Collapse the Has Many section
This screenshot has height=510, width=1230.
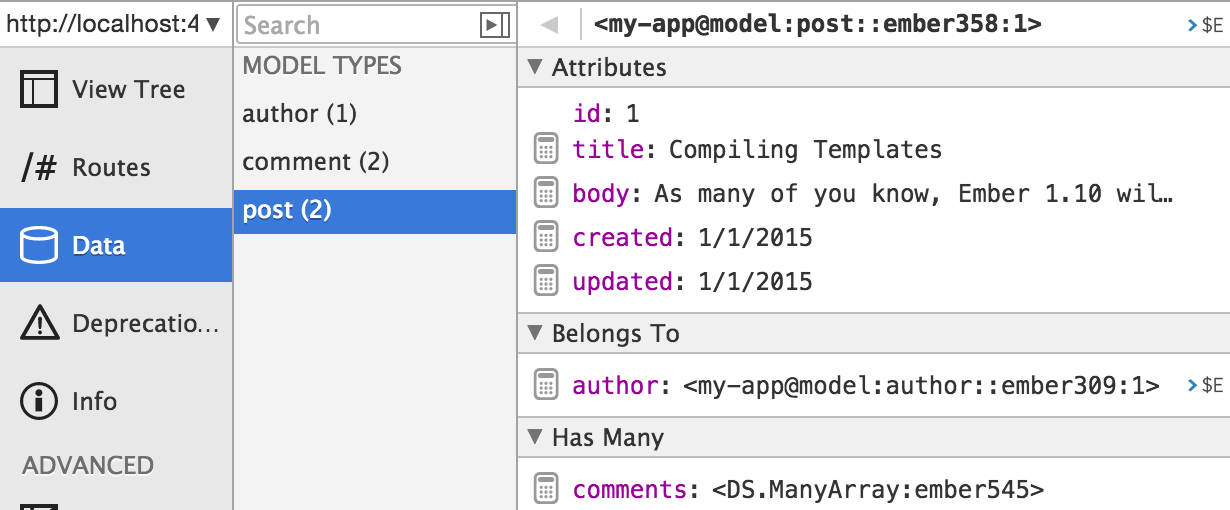click(x=535, y=437)
